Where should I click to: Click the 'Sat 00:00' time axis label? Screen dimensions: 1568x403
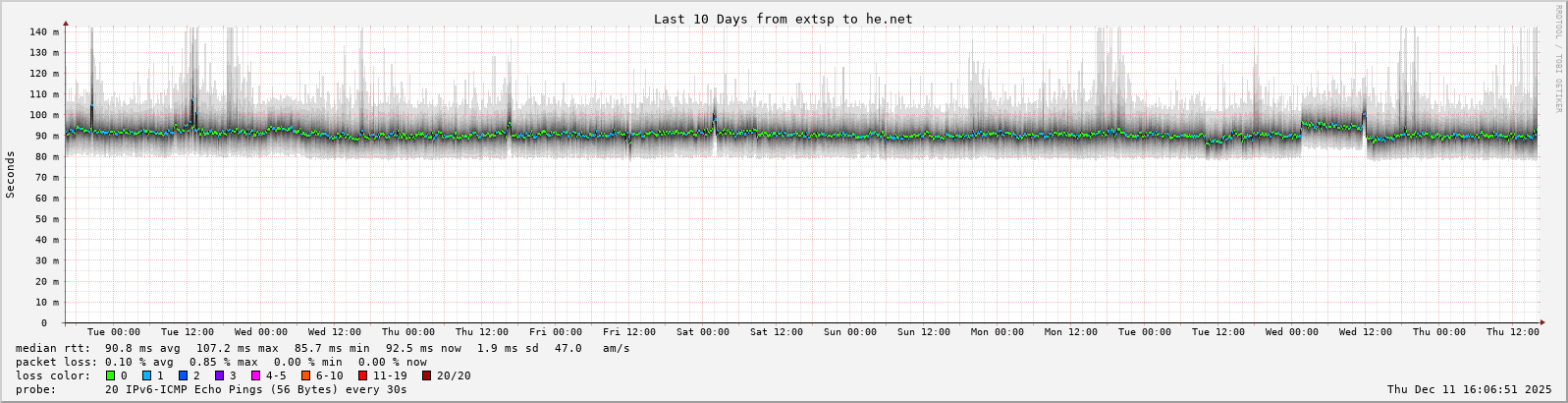point(702,332)
